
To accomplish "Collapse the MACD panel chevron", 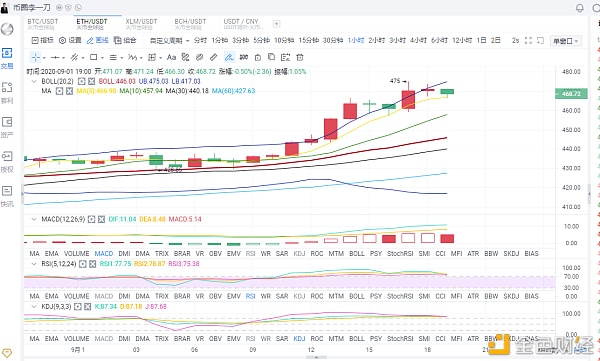I will coord(34,219).
